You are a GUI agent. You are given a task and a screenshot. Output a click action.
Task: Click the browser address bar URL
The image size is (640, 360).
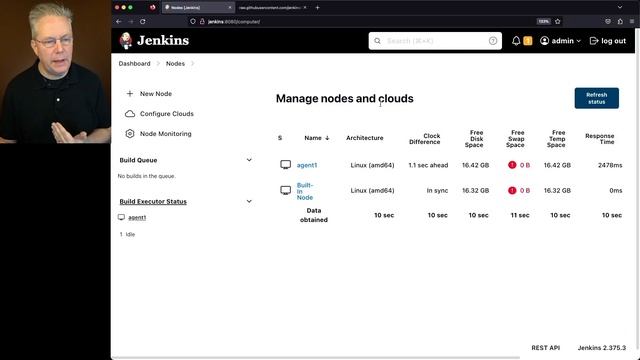pyautogui.click(x=234, y=22)
